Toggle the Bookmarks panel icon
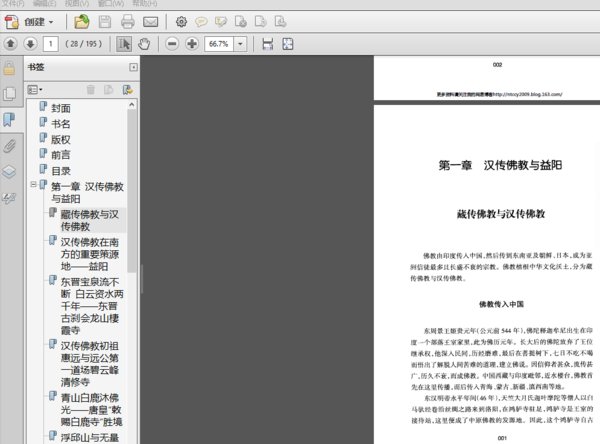This screenshot has height=444, width=600. (9, 119)
